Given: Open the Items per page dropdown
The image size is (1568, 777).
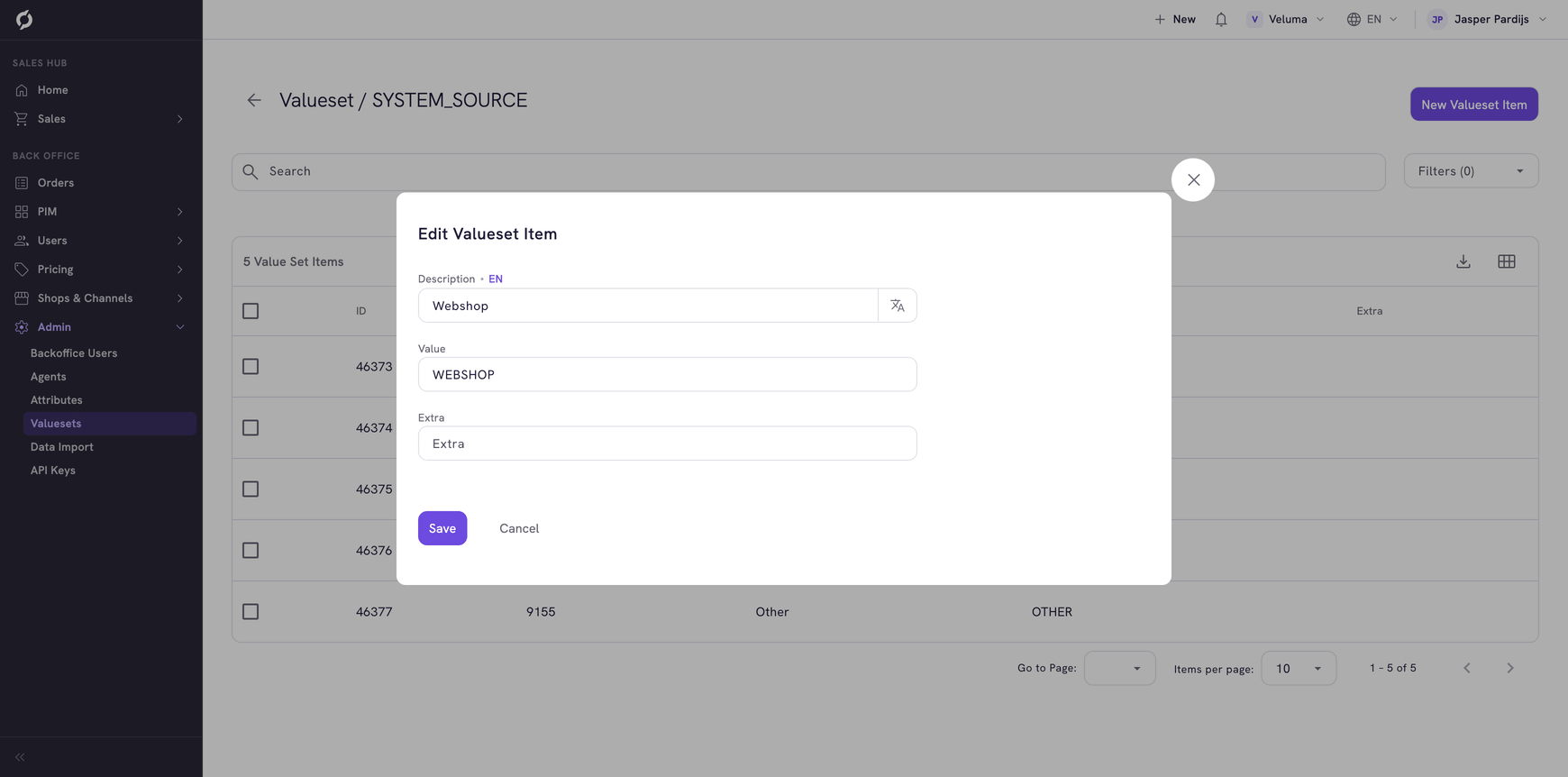Looking at the screenshot, I should pyautogui.click(x=1299, y=668).
